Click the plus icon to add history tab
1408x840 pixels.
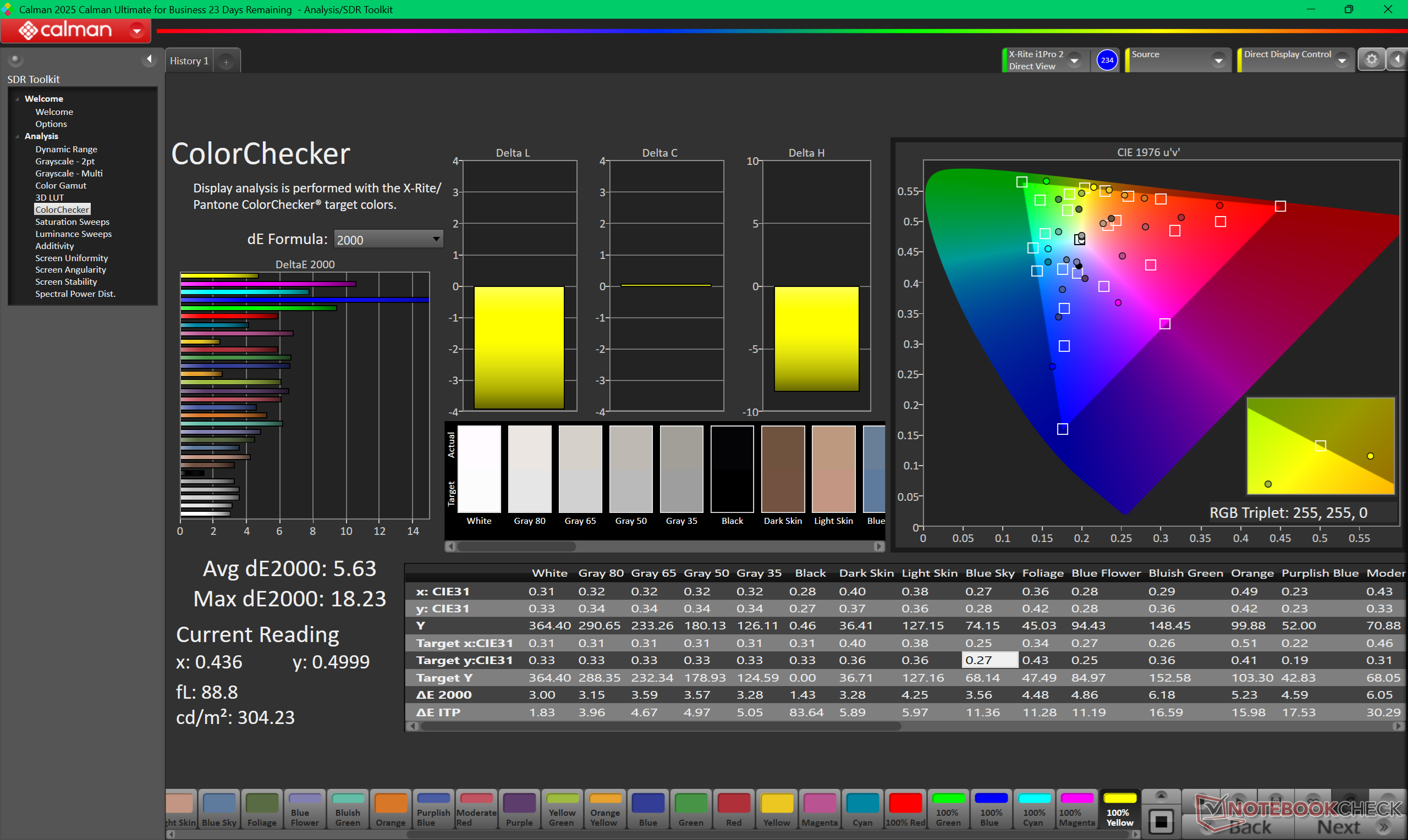[x=226, y=62]
